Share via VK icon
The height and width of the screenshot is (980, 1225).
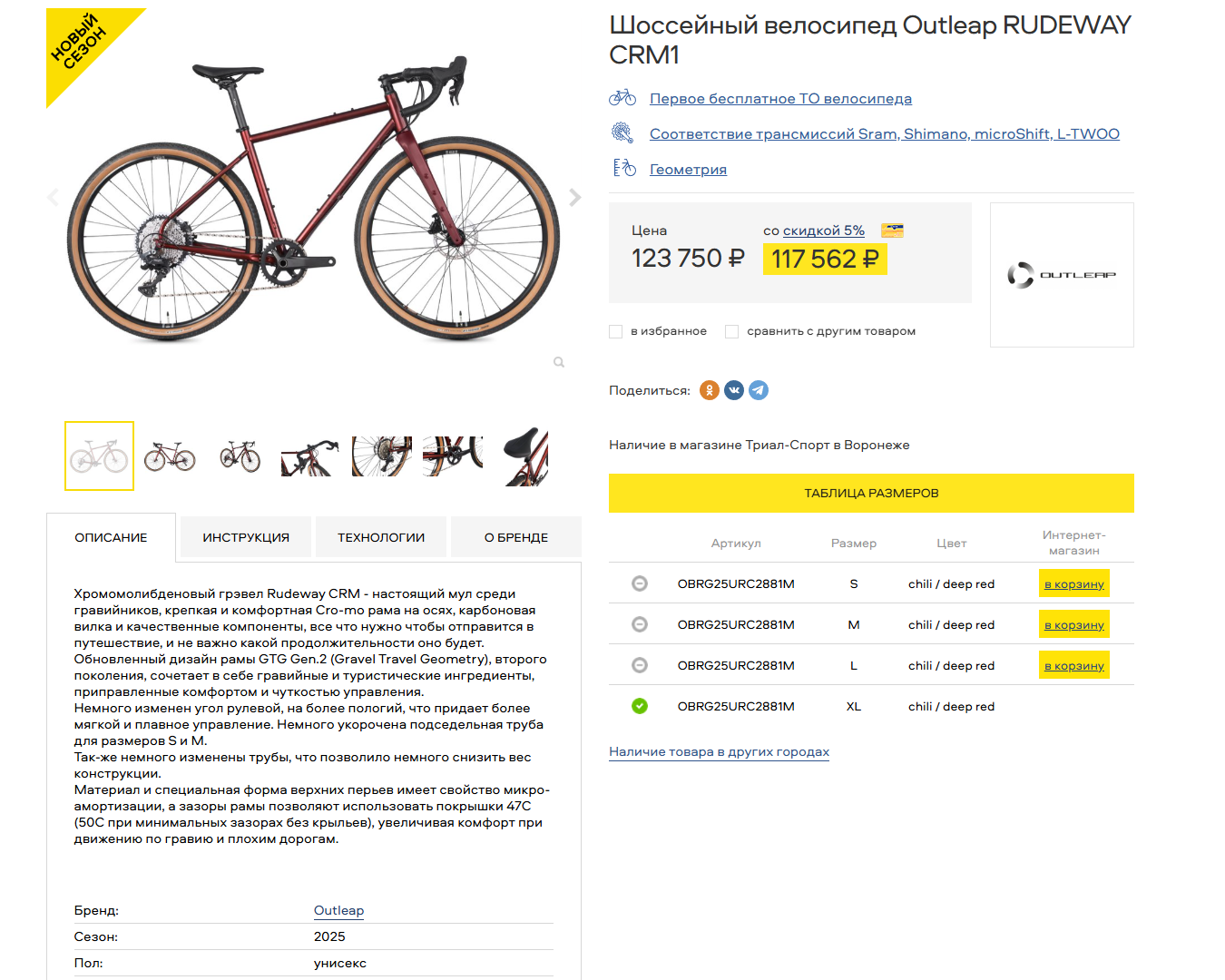734,390
